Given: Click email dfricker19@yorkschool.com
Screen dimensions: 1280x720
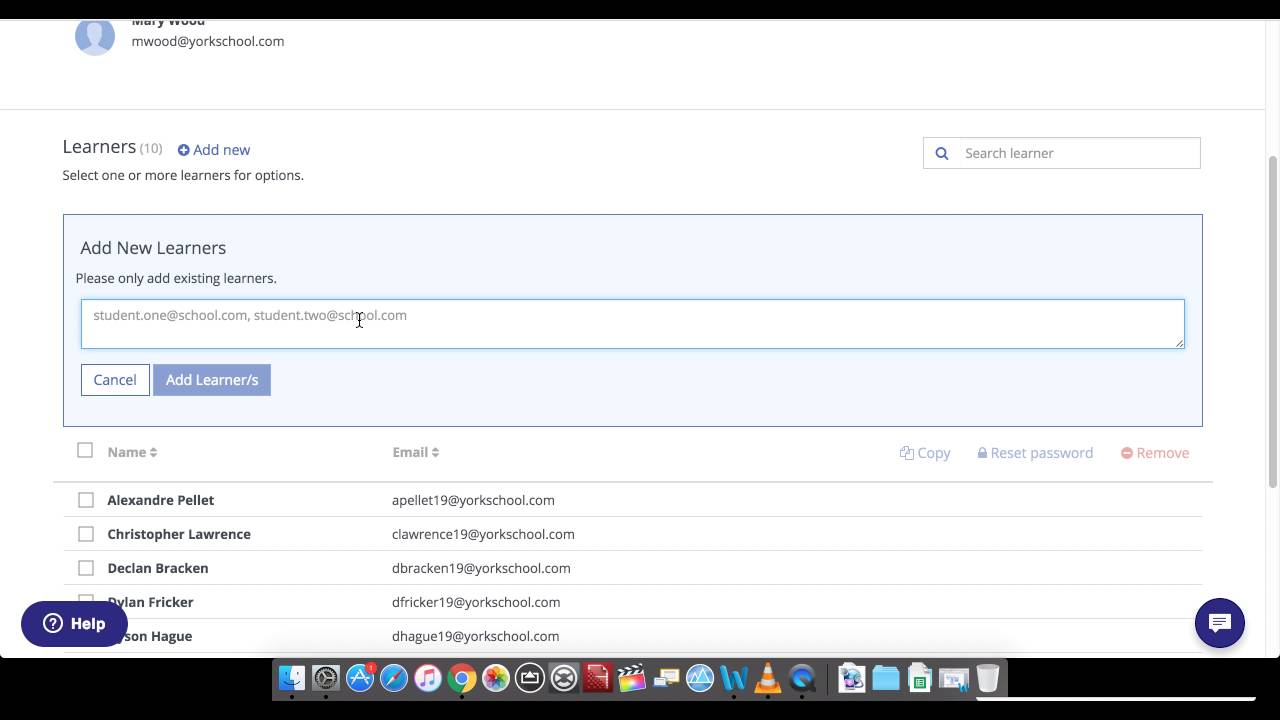Looking at the screenshot, I should (x=476, y=602).
